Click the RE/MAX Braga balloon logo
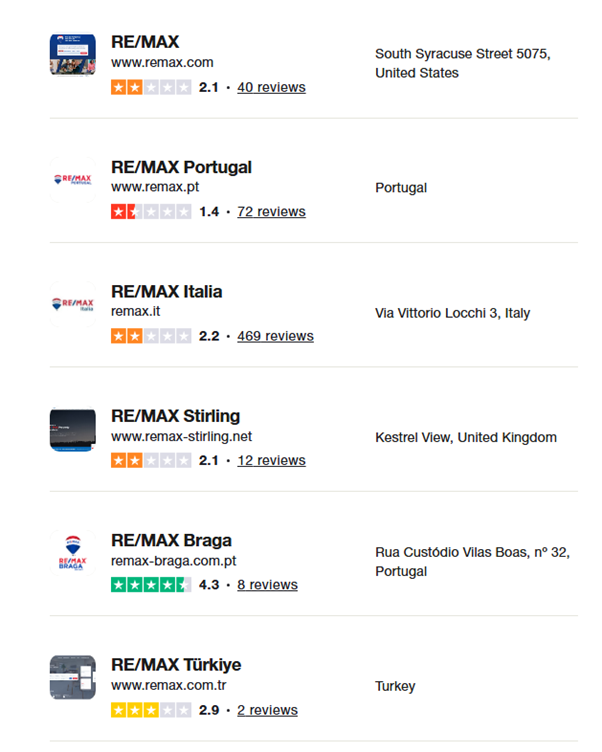602x752 pixels. 72,553
